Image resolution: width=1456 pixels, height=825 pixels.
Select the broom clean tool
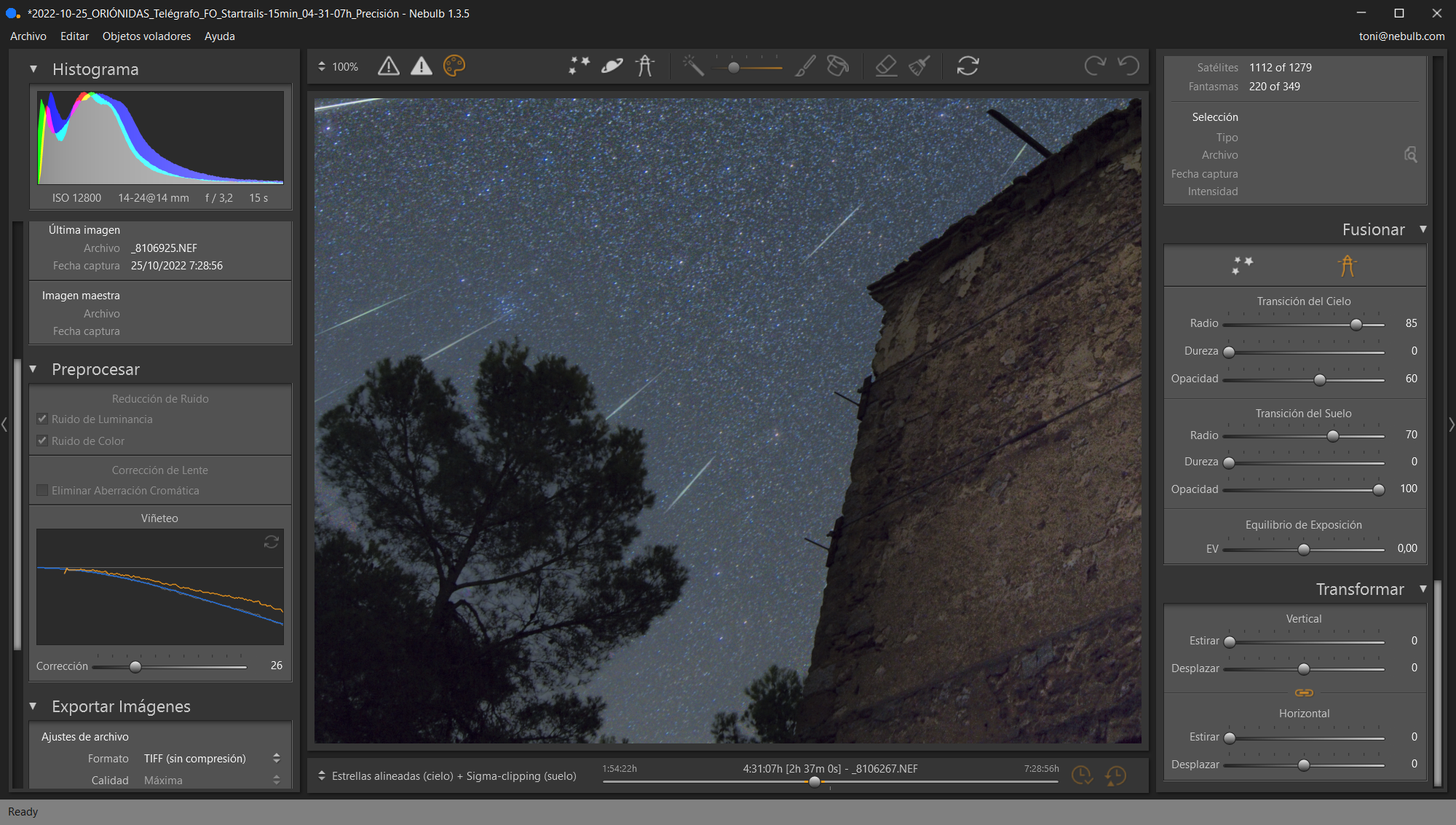click(x=919, y=66)
